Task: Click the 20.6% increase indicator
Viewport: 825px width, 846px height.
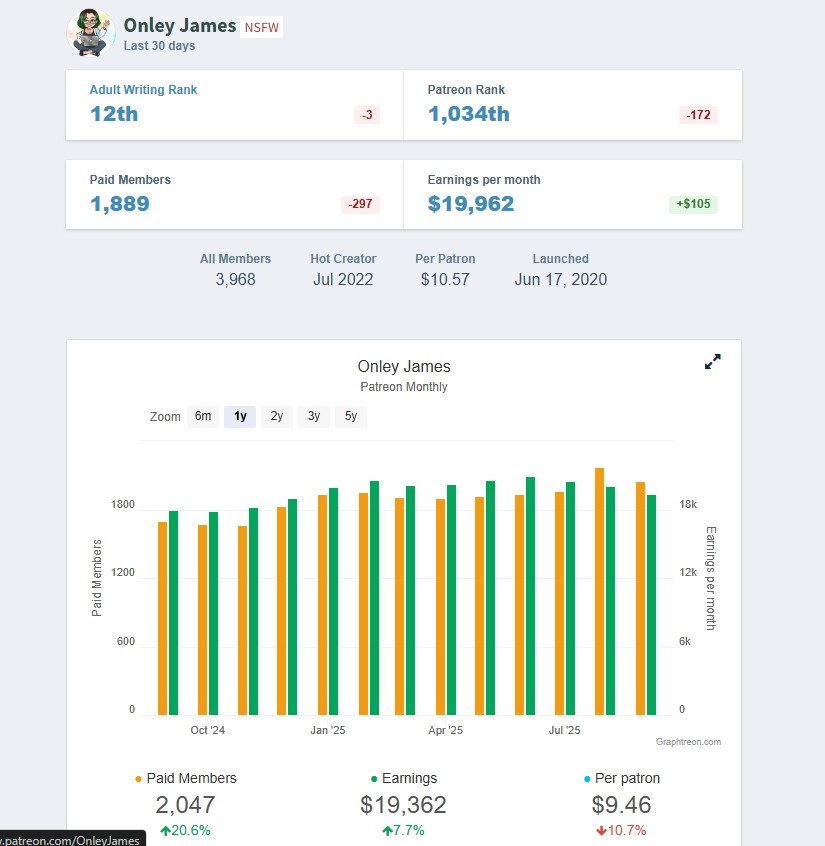Action: click(x=185, y=830)
